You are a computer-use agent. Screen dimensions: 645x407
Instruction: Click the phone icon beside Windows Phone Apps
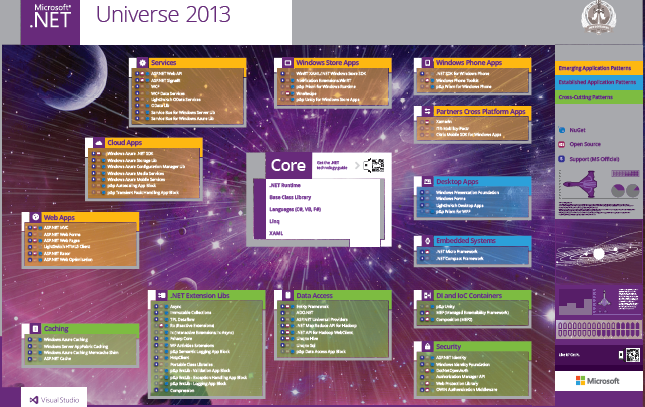coord(427,63)
